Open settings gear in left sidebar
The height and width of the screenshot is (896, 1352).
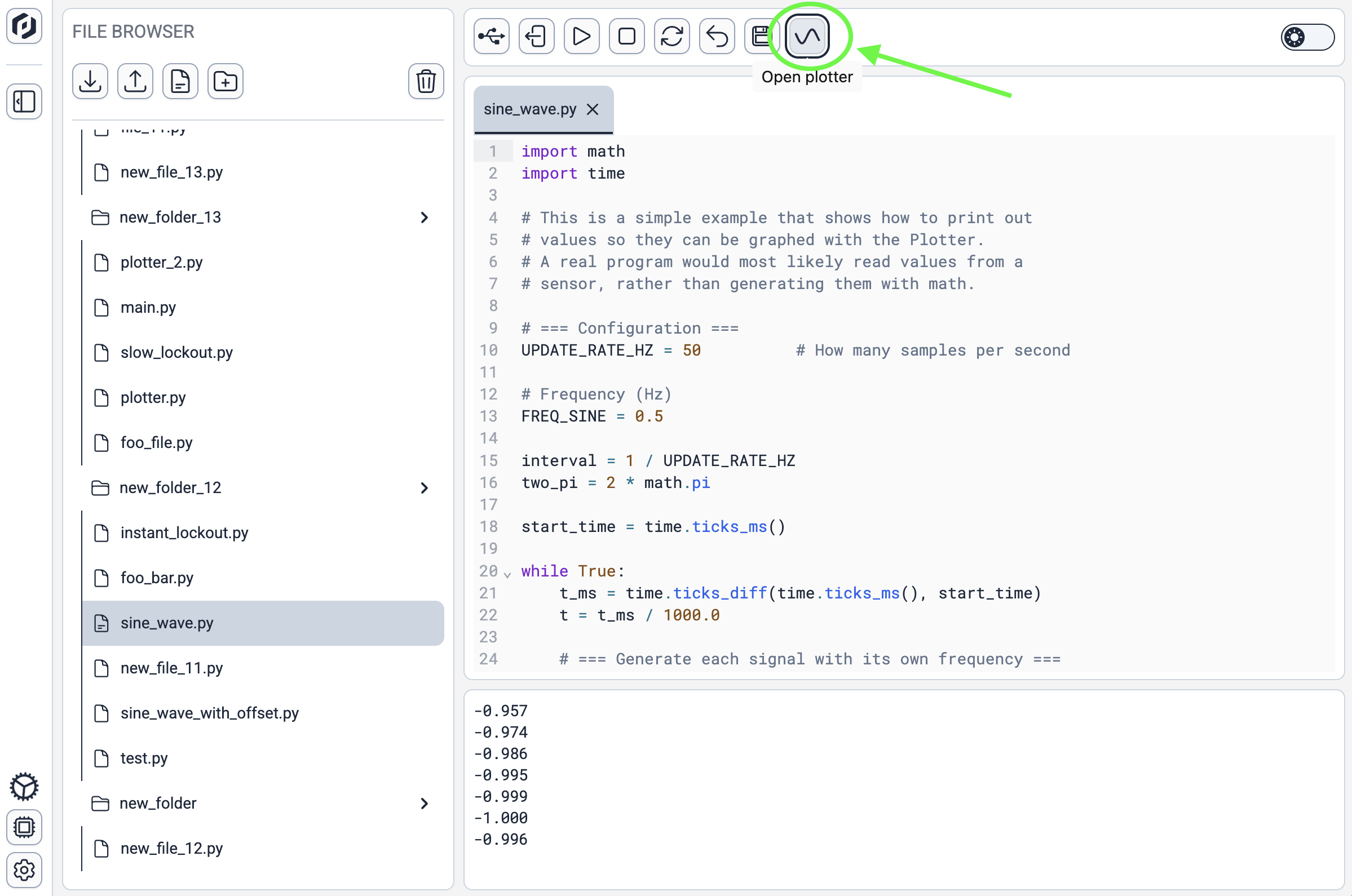[x=24, y=870]
